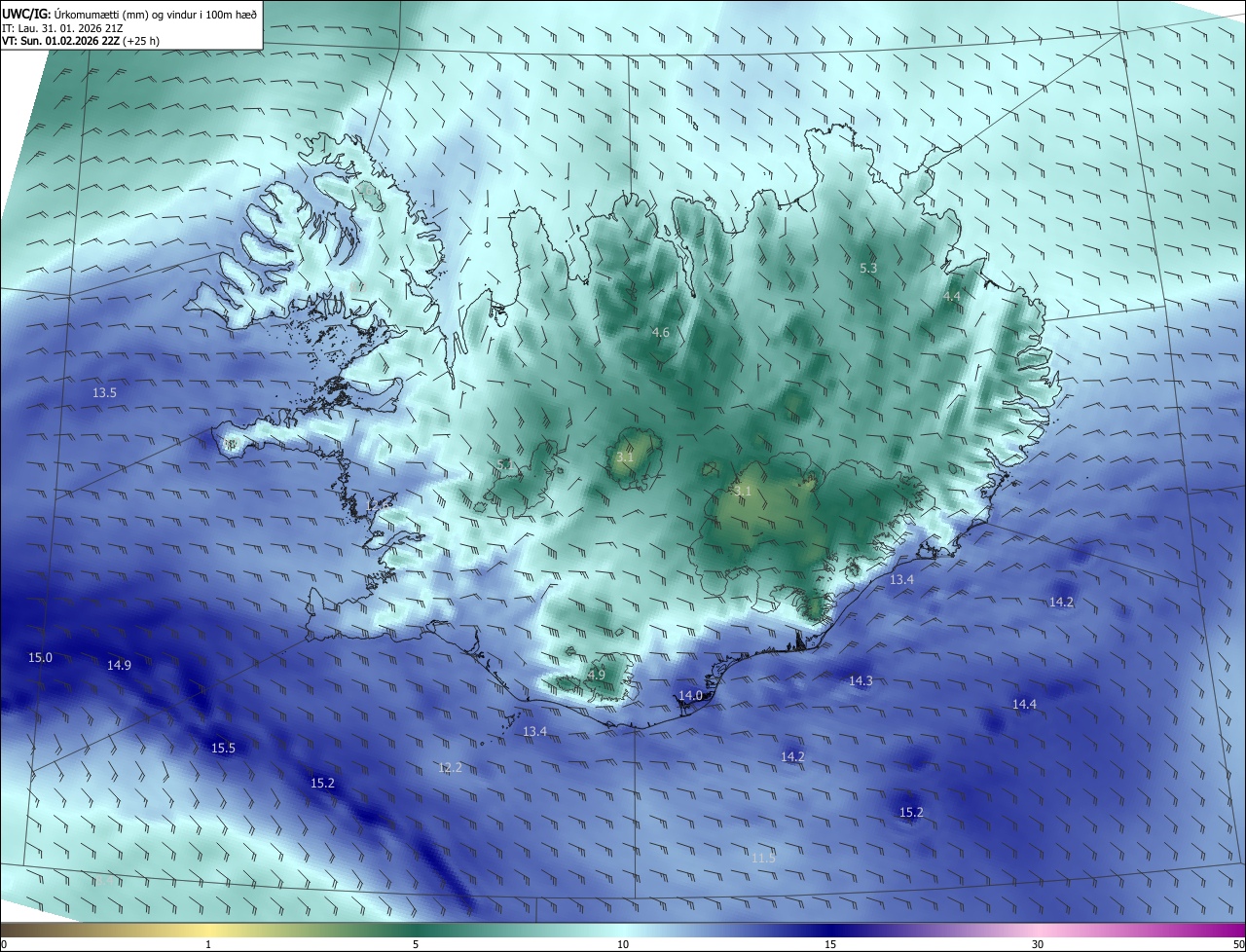Viewport: 1246px width, 952px height.
Task: Click the initial time 'IT: Lau. 31. 01. 2026 21Z'
Action: click(60, 27)
